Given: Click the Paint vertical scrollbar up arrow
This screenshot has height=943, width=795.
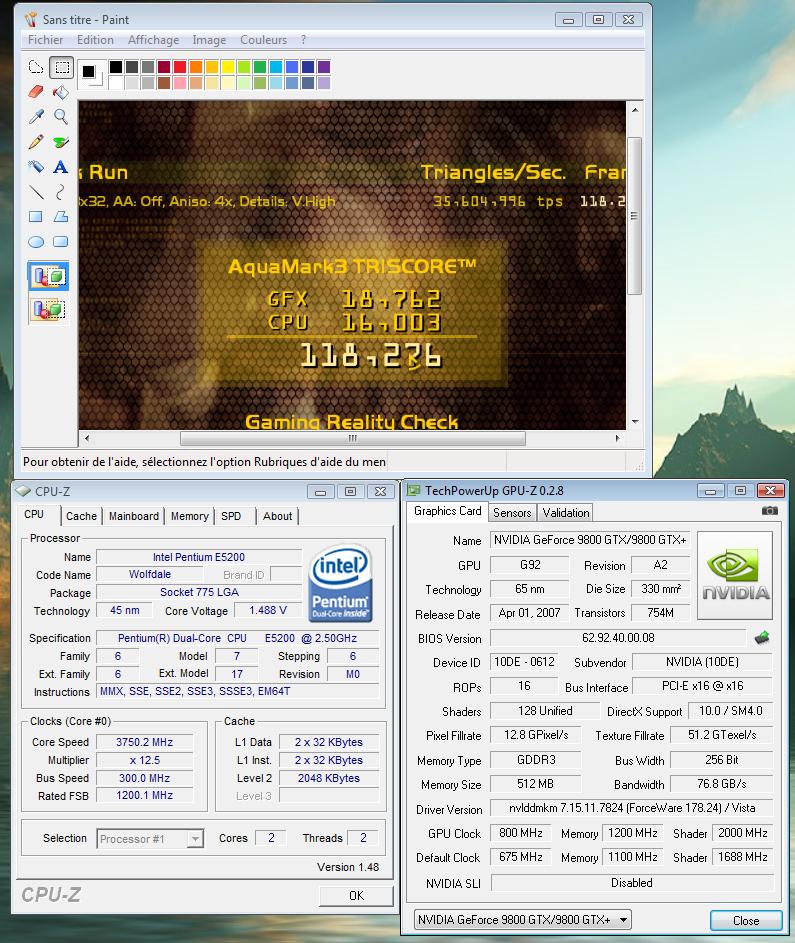Looking at the screenshot, I should 635,110.
